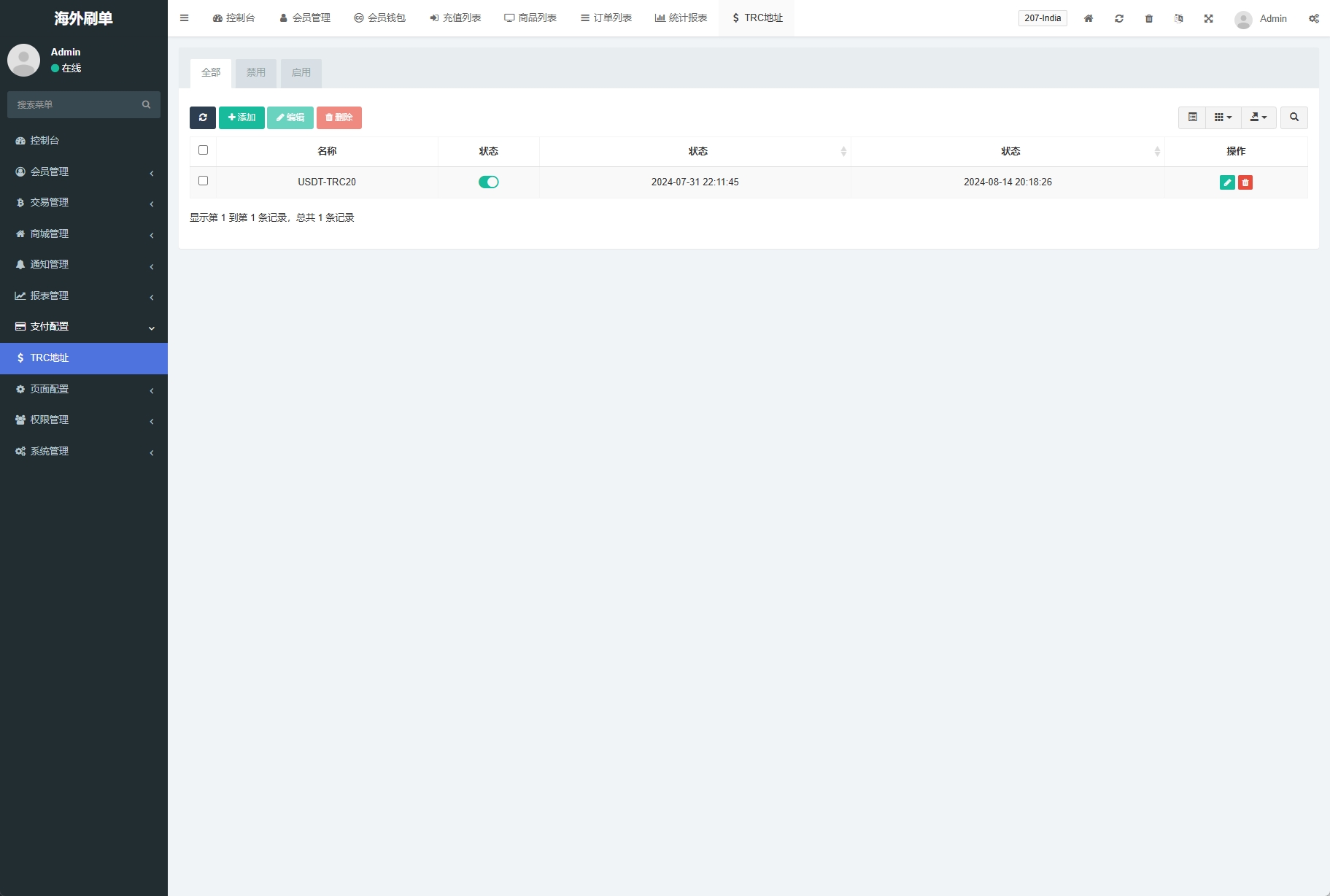Click the green 添加 button
The height and width of the screenshot is (896, 1330).
[x=241, y=117]
